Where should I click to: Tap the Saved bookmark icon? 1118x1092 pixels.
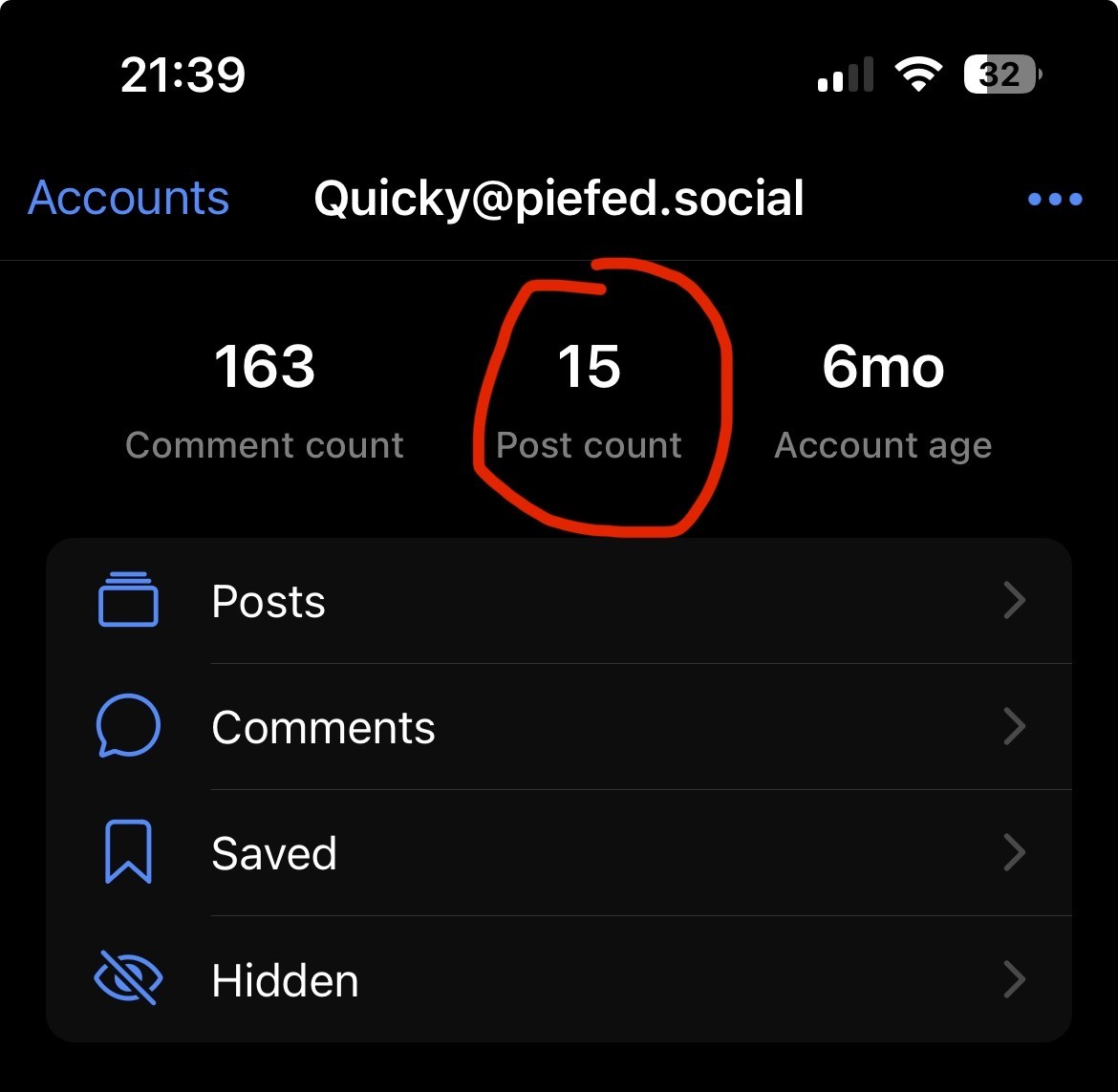pyautogui.click(x=128, y=852)
